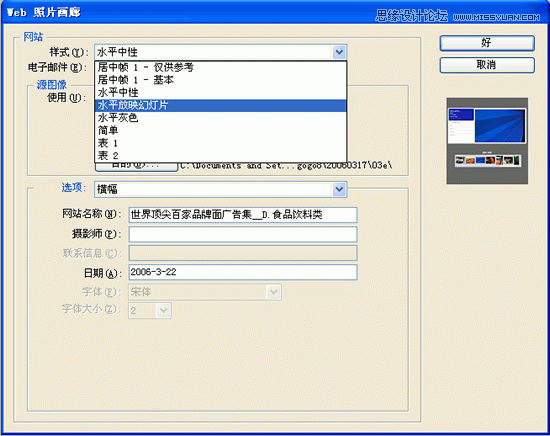This screenshot has height=436, width=550.
Task: Open the 字体大小 dropdown
Action: pyautogui.click(x=150, y=310)
